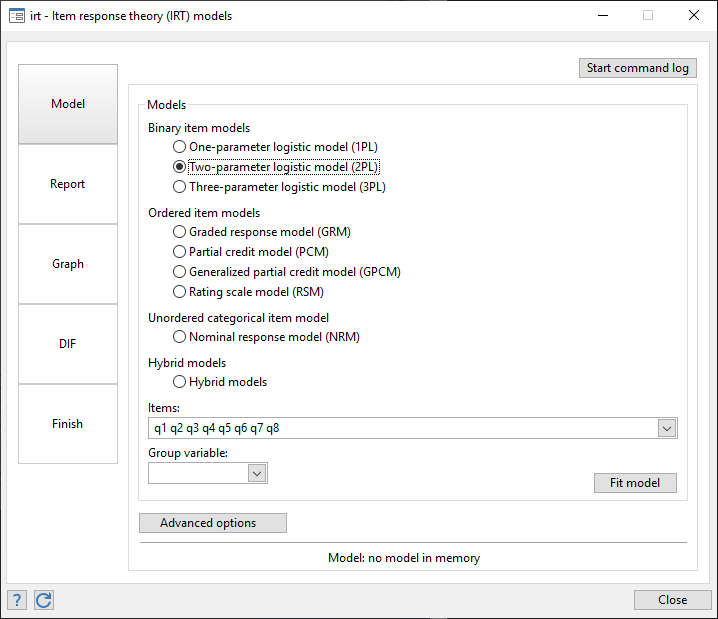718x619 pixels.
Task: Expand the Items dropdown arrow
Action: pyautogui.click(x=667, y=429)
